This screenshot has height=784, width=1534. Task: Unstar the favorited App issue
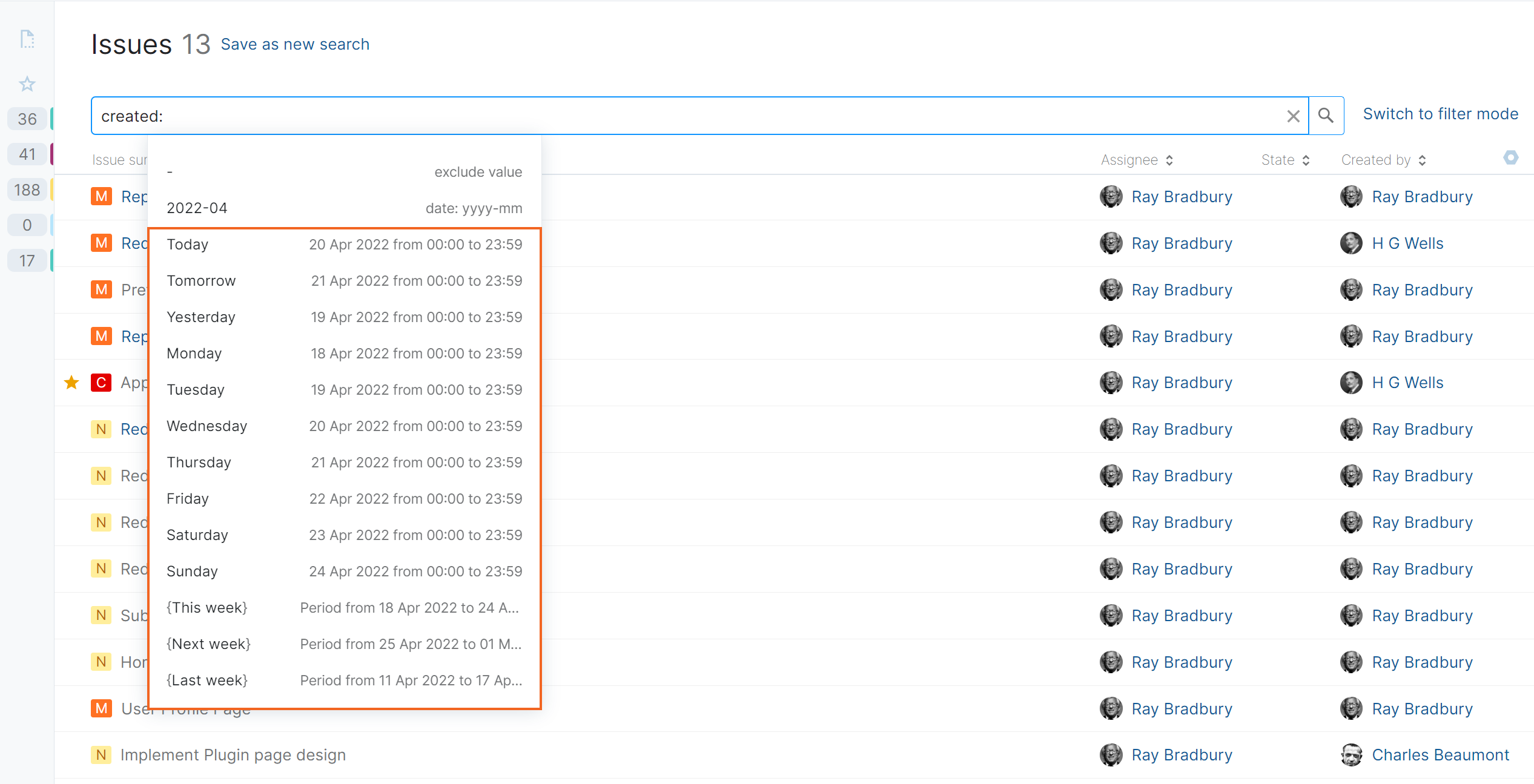pyautogui.click(x=71, y=383)
